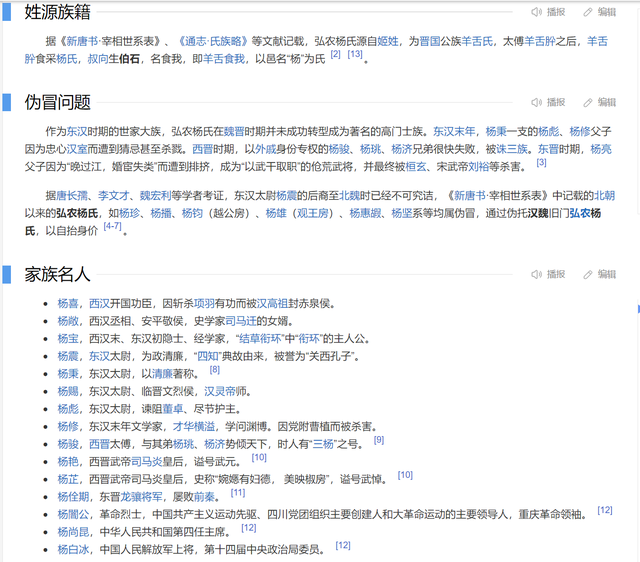Image resolution: width=640 pixels, height=562 pixels.
Task: Open the 杨闇公 list entry
Action: (x=73, y=515)
